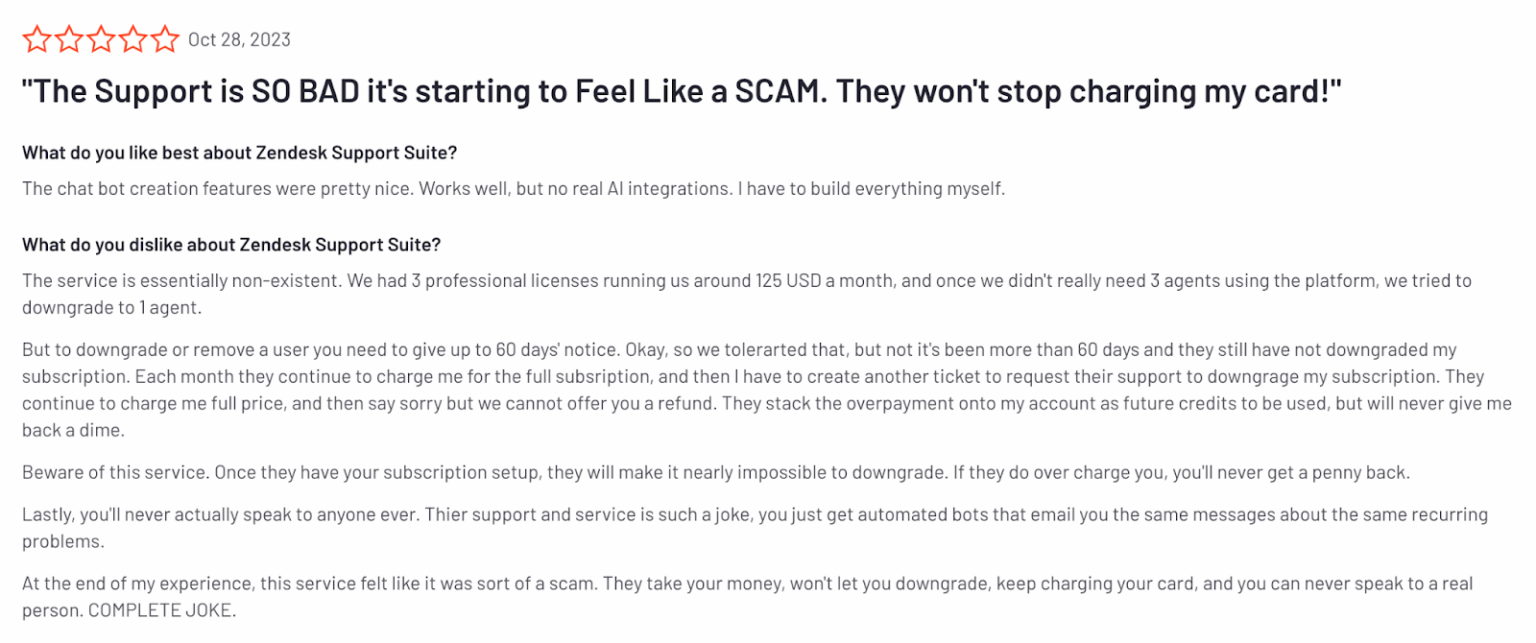
Task: Select the third rating star
Action: (x=101, y=39)
